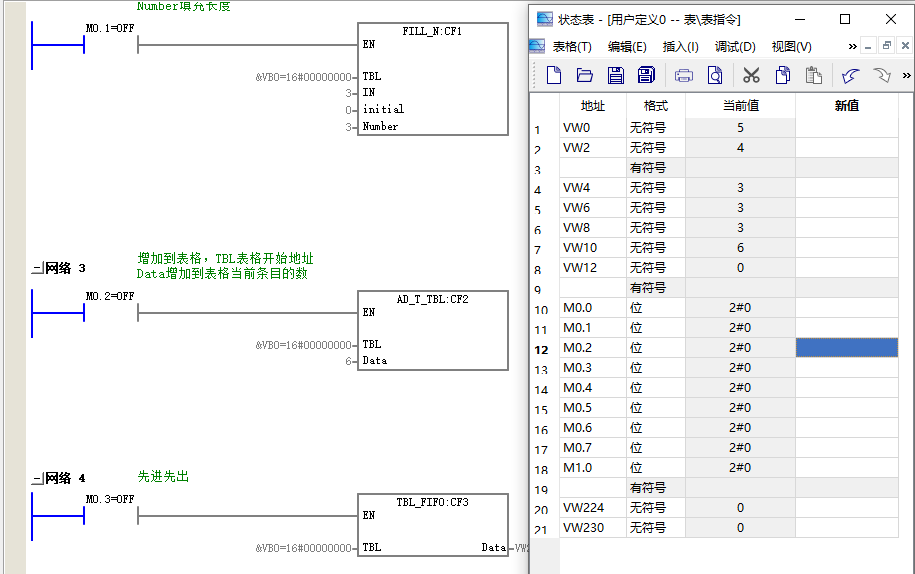Save using the single floppy disk icon
This screenshot has height=574, width=915.
pos(616,75)
